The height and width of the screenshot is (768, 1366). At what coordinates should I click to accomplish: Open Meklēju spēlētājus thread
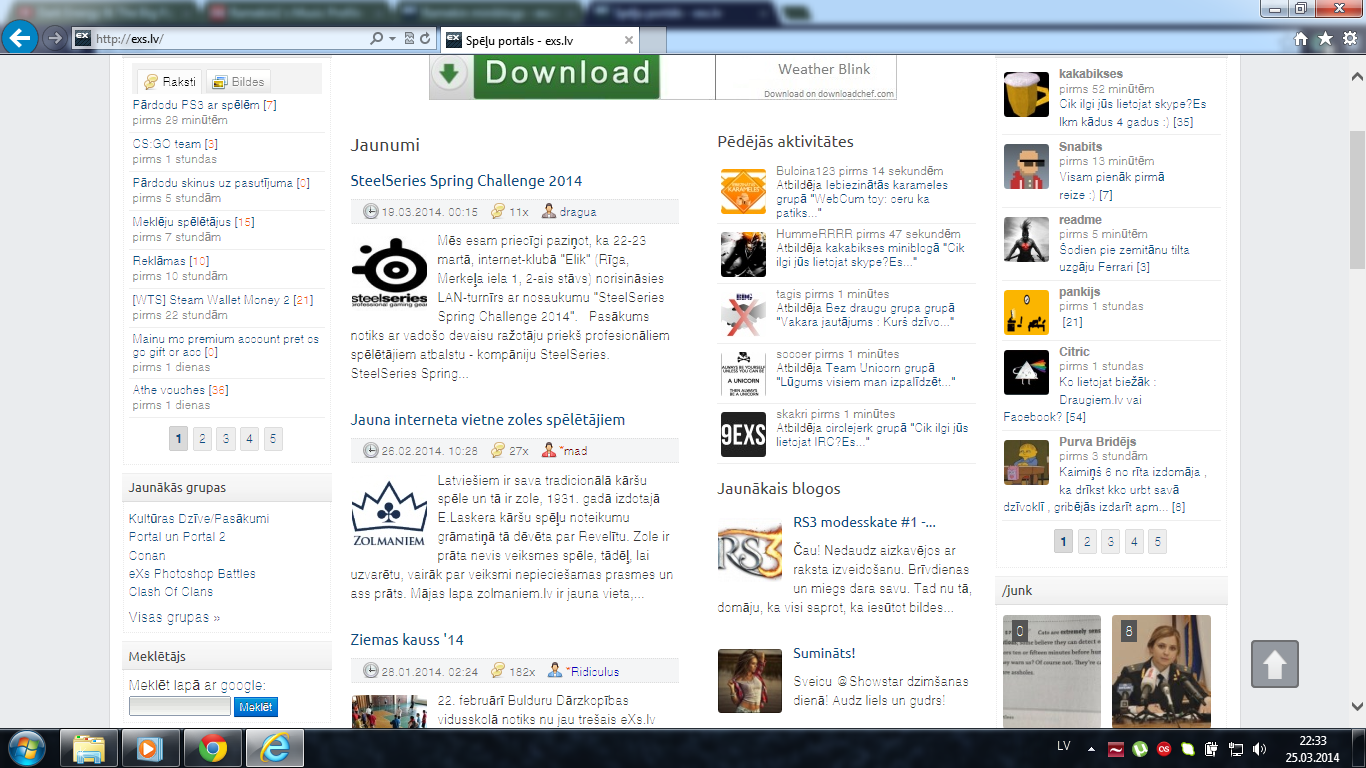click(x=181, y=222)
